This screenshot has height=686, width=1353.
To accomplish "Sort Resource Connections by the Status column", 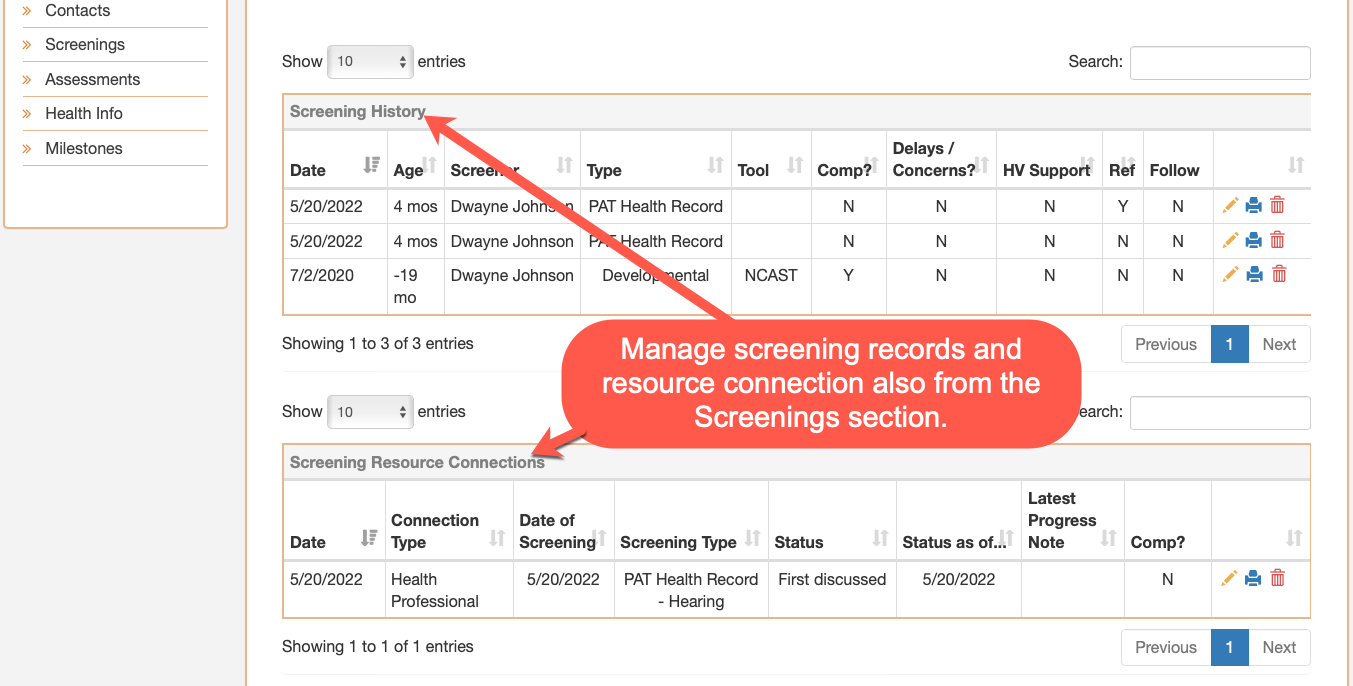I will [x=832, y=520].
